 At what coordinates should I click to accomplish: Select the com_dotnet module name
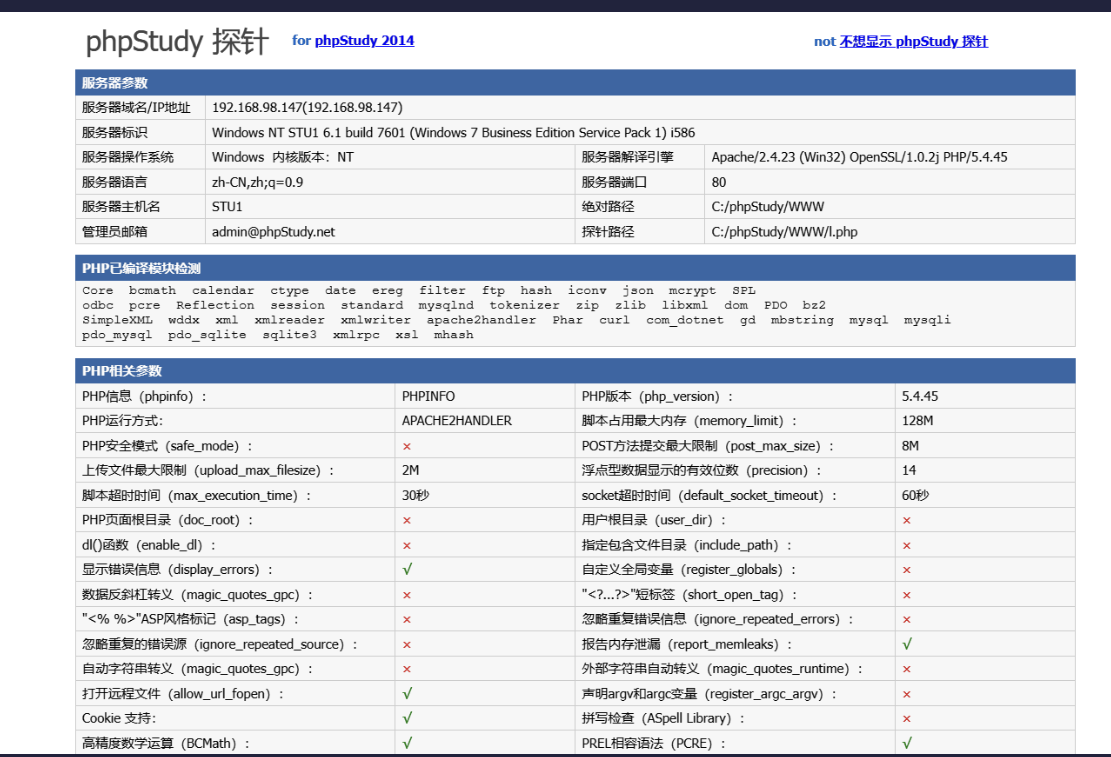pos(684,320)
